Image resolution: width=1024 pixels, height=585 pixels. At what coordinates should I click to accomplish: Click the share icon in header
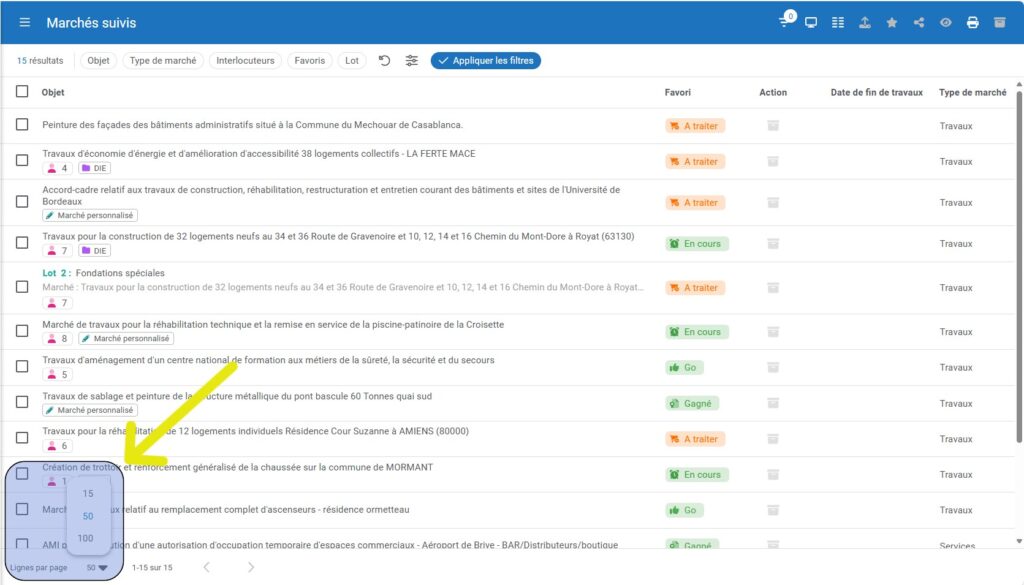coord(919,22)
